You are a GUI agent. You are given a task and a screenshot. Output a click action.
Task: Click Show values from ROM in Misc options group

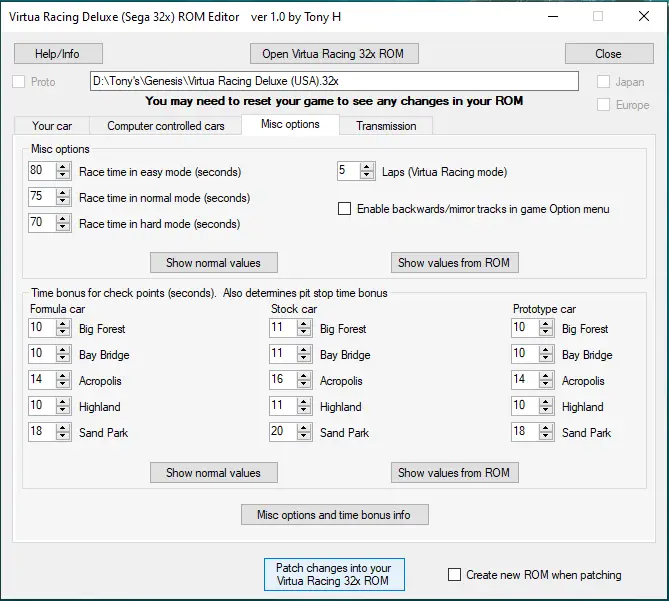point(454,262)
